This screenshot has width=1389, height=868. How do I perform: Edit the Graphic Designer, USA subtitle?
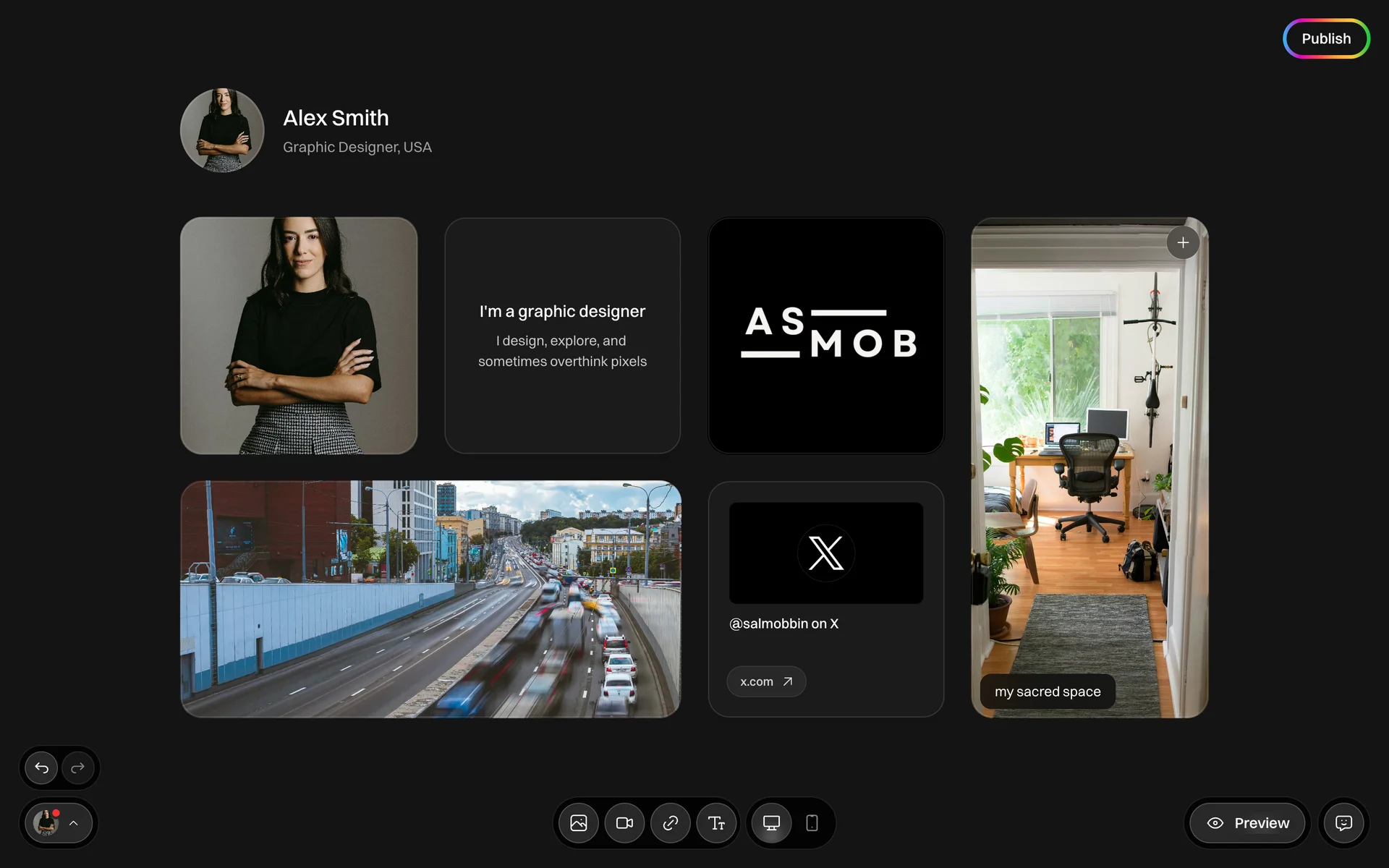tap(357, 148)
